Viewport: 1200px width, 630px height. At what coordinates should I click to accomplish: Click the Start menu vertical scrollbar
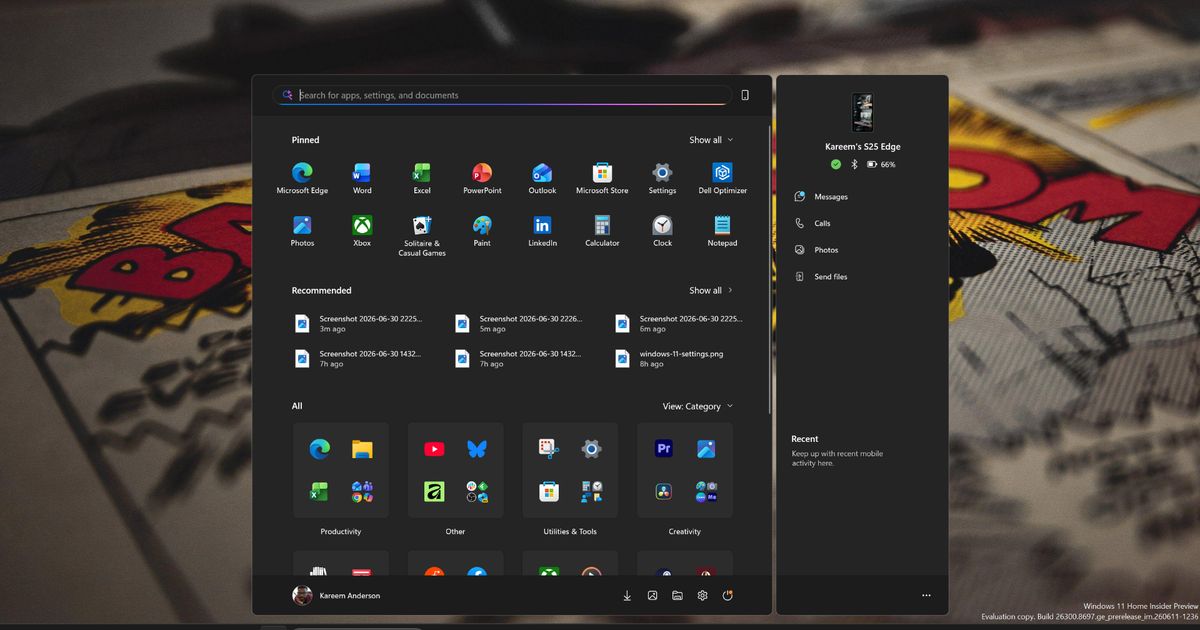tap(769, 268)
